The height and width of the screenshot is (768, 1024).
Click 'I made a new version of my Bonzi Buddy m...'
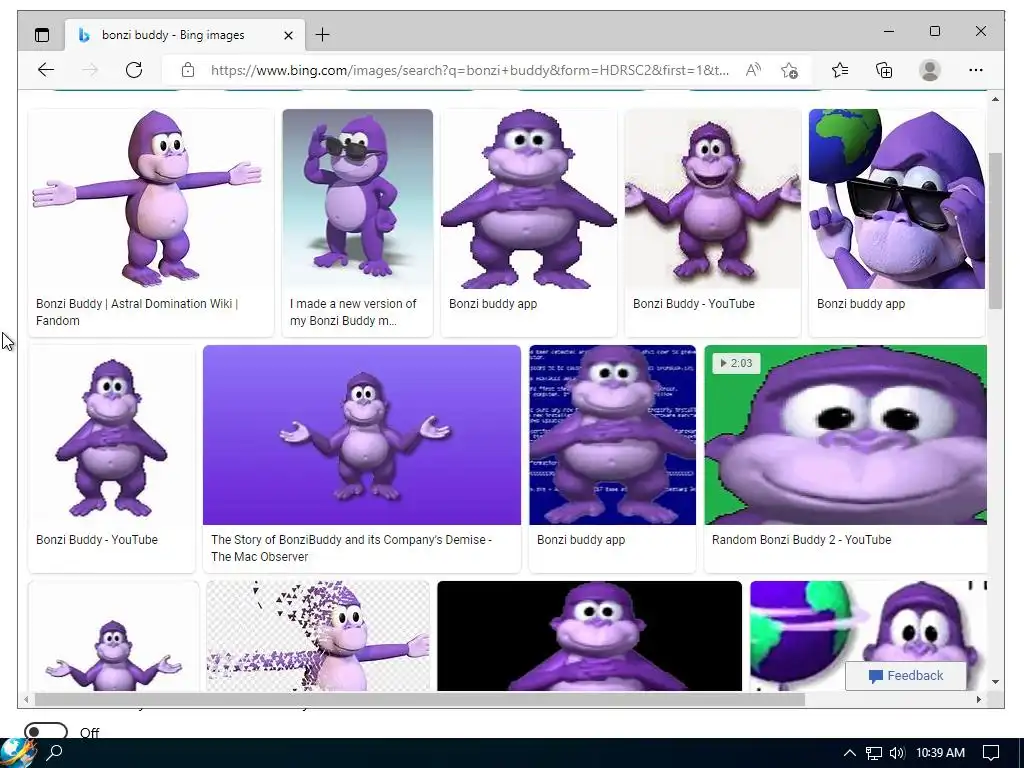tap(353, 312)
